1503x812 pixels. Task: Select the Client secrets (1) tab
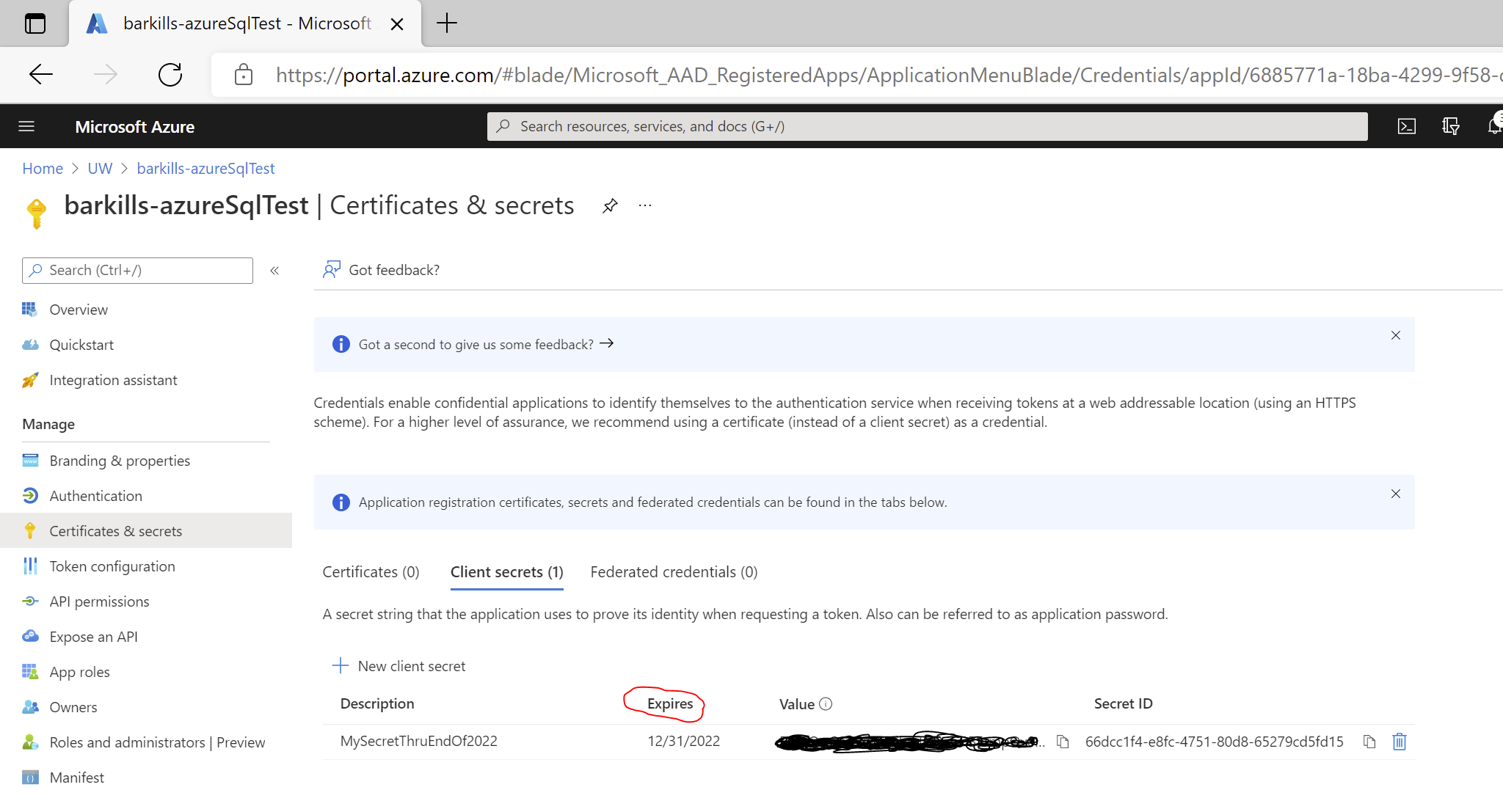[x=507, y=572]
